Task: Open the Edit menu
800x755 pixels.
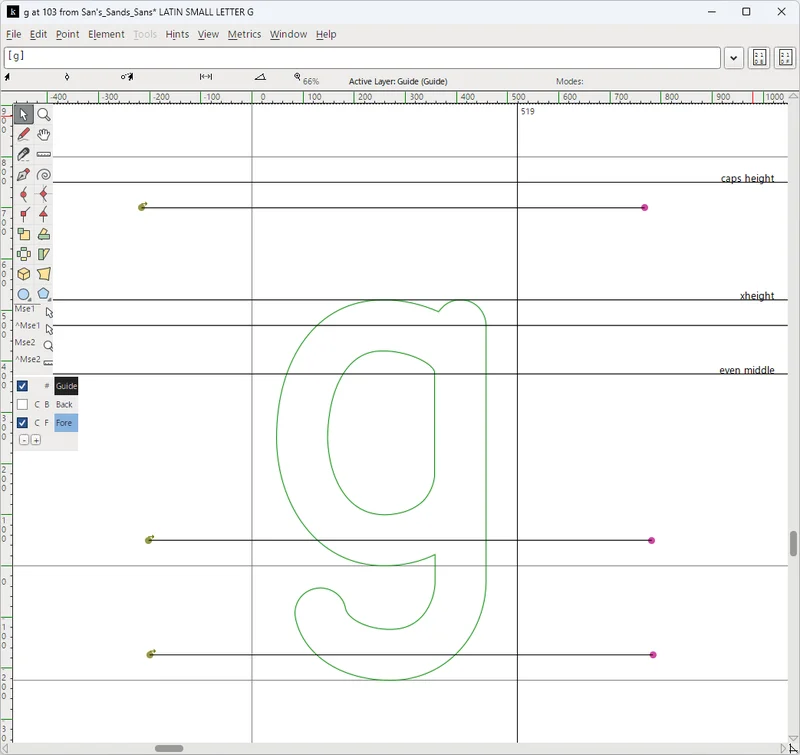Action: 38,34
